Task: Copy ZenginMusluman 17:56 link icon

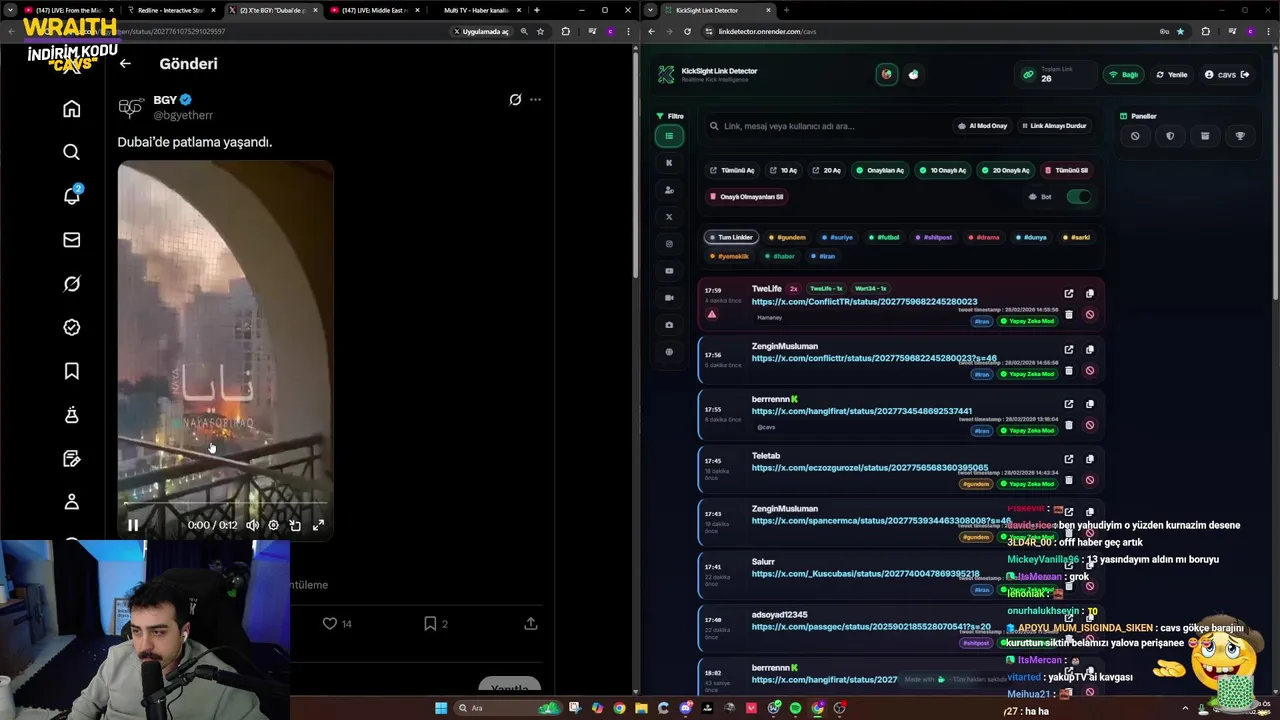Action: pos(1089,349)
